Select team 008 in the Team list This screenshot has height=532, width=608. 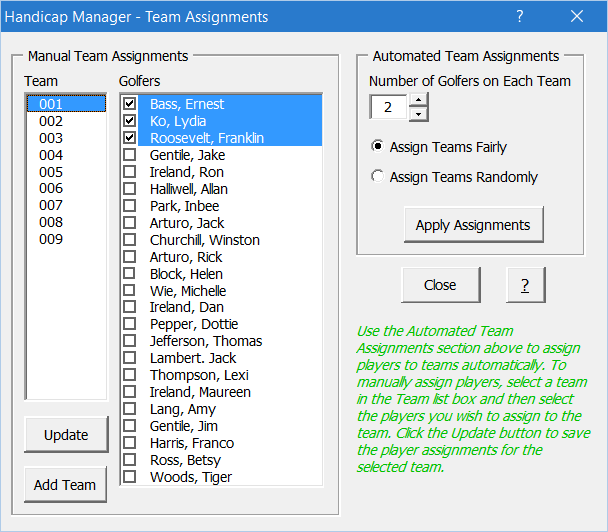click(66, 222)
